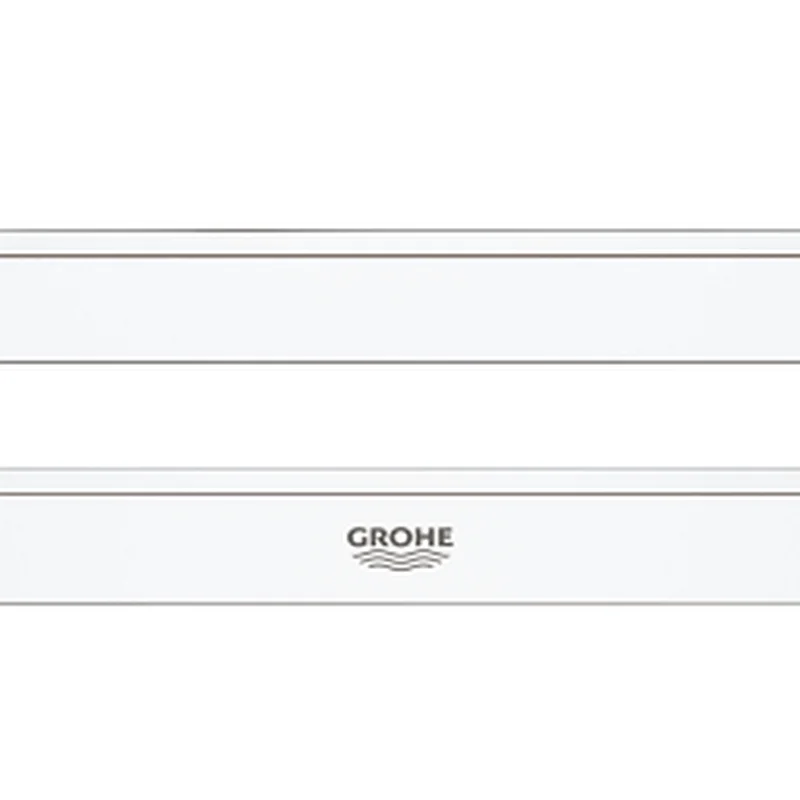Click the blank white area below lower panel
This screenshot has height=800, width=800.
pos(400,700)
